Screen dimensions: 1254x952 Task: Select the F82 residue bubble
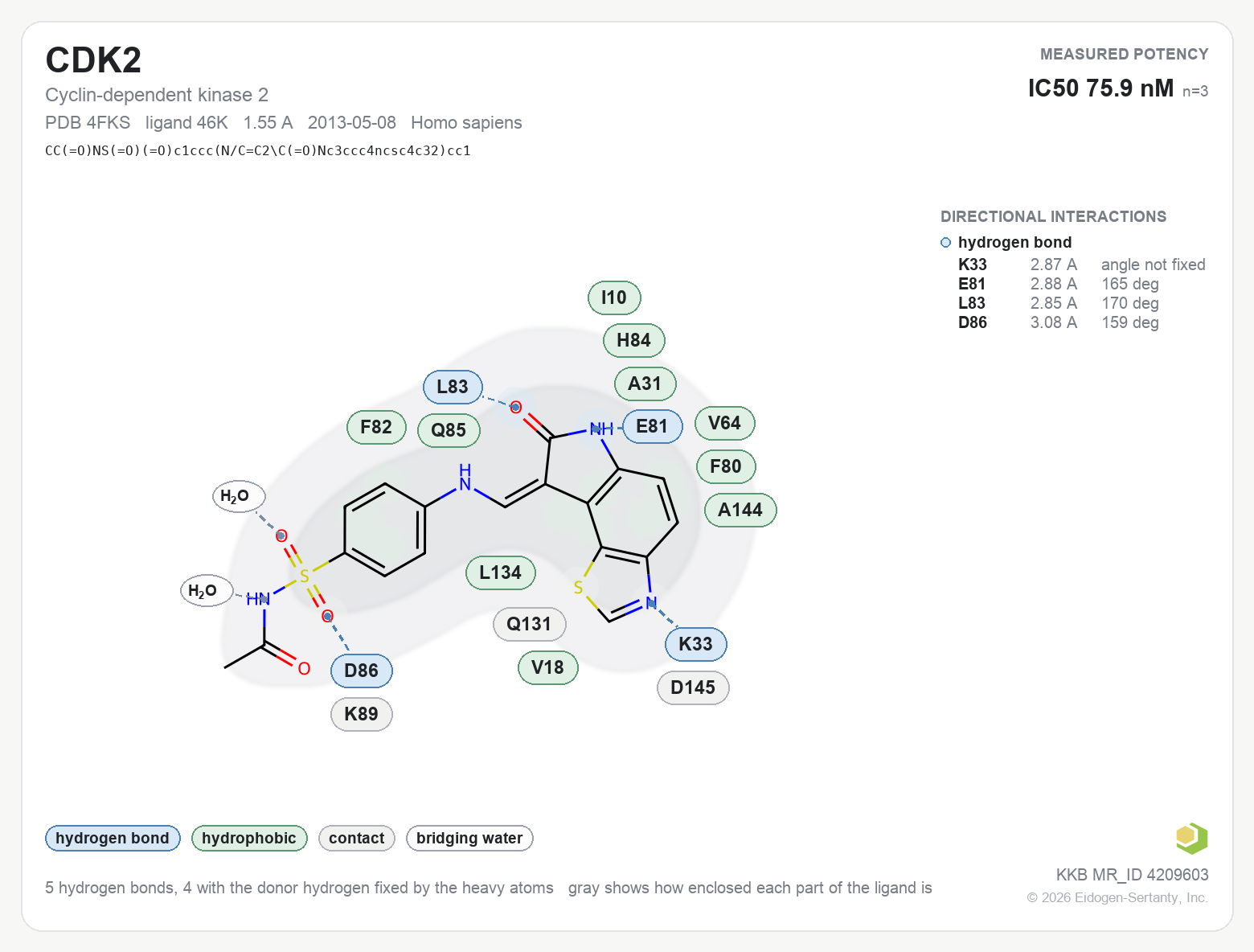(x=376, y=427)
